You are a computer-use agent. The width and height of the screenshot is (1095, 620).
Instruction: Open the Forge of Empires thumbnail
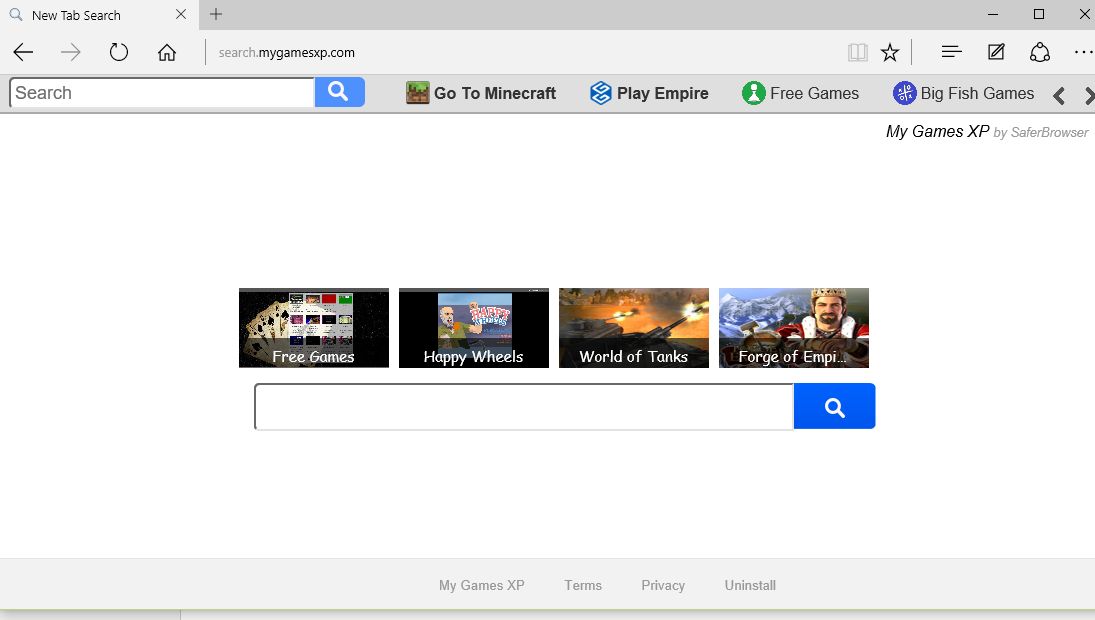[x=793, y=328]
